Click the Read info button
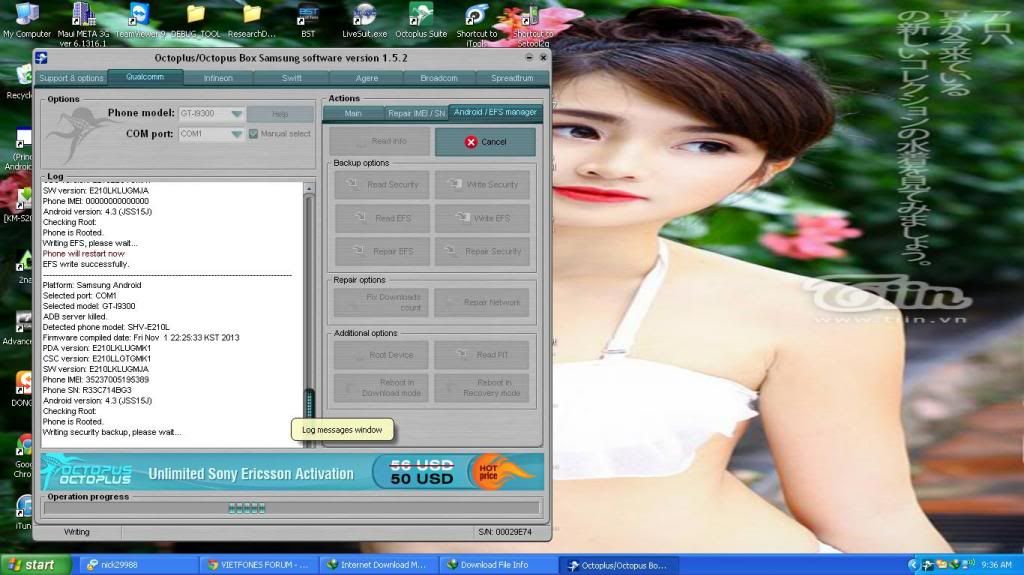1024x575 pixels. [380, 141]
